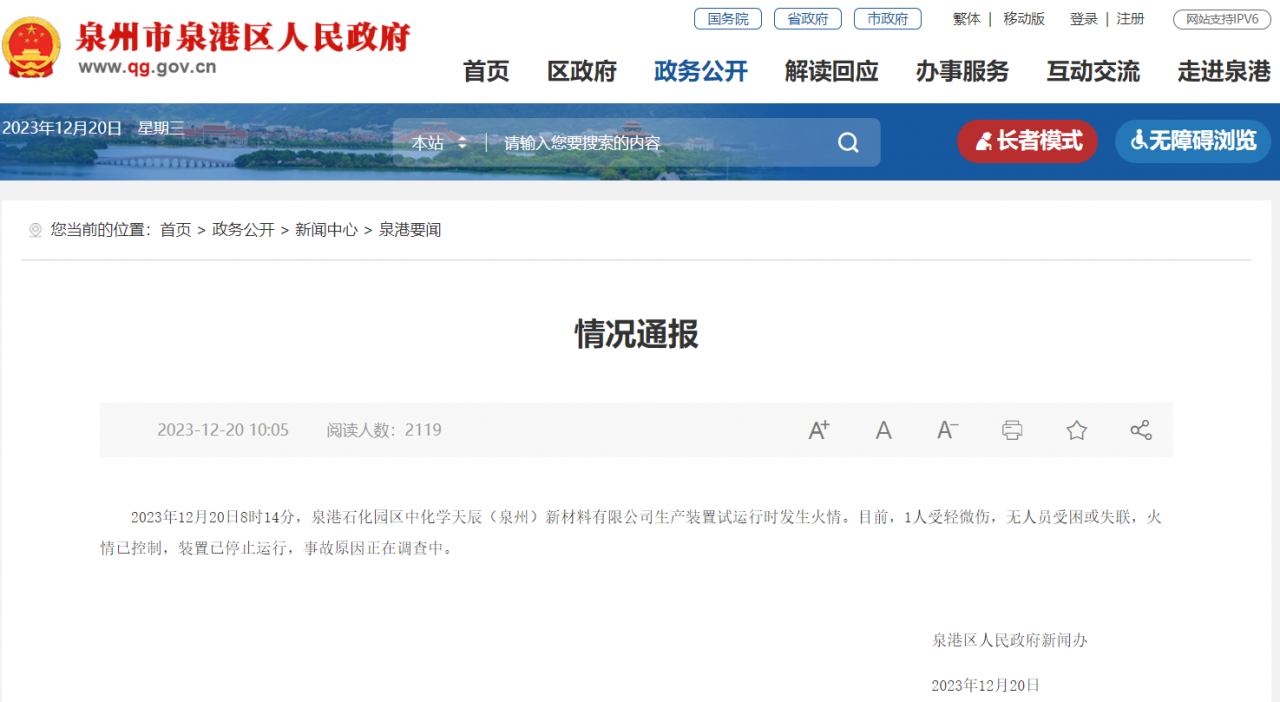Share the article via share icon
This screenshot has height=702, width=1280.
1140,430
